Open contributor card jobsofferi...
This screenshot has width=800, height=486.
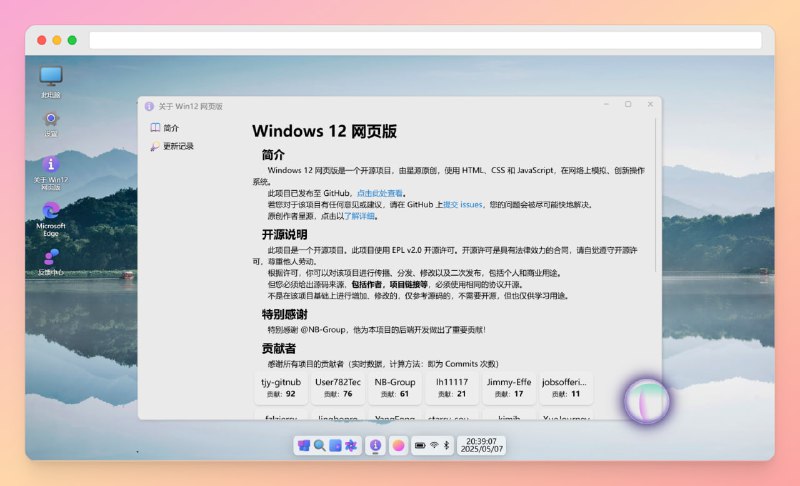[565, 388]
